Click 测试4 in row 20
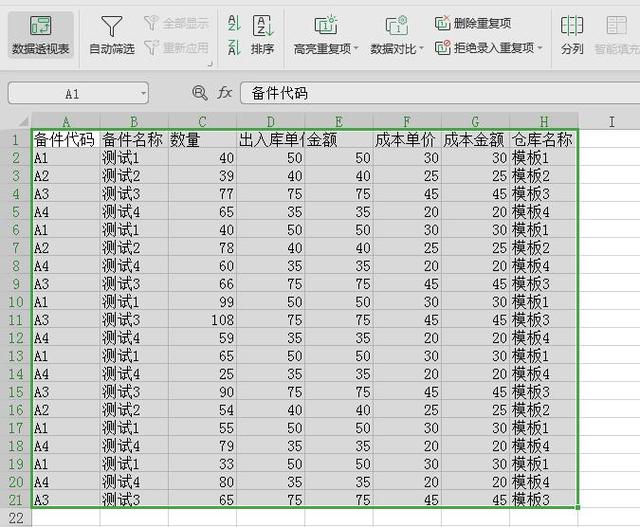 point(134,482)
